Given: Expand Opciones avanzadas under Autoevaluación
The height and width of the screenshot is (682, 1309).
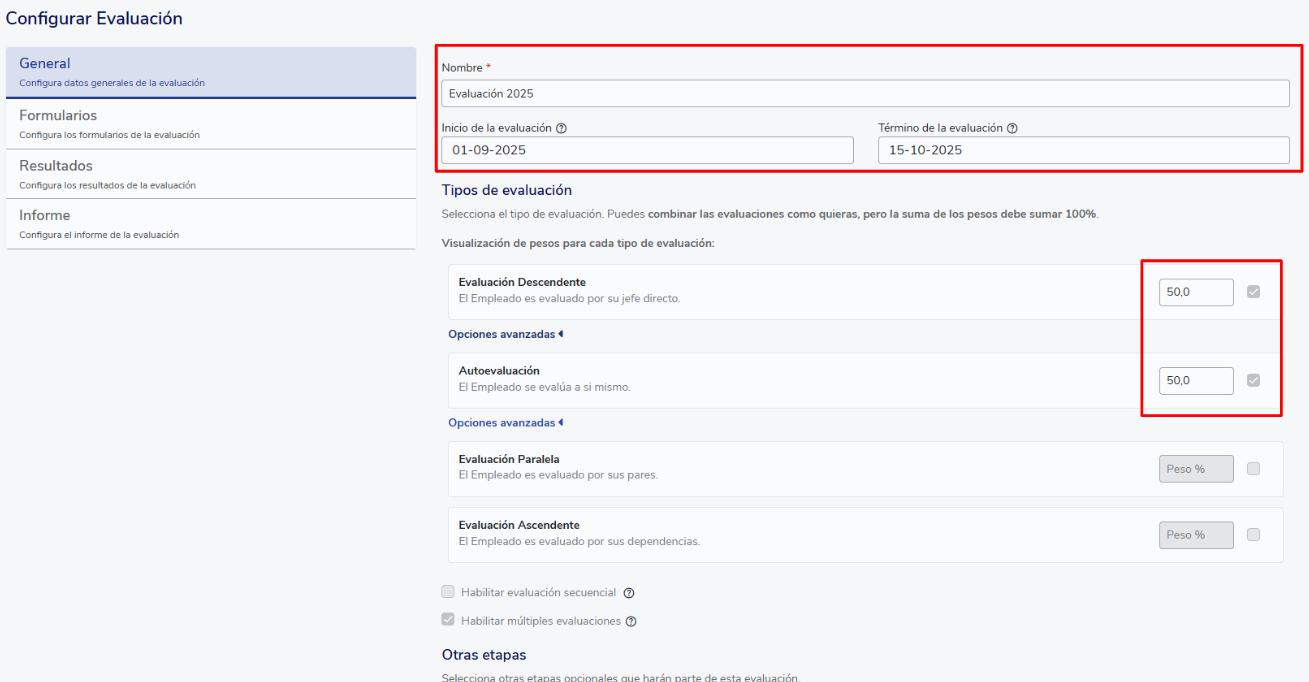Looking at the screenshot, I should pos(505,423).
